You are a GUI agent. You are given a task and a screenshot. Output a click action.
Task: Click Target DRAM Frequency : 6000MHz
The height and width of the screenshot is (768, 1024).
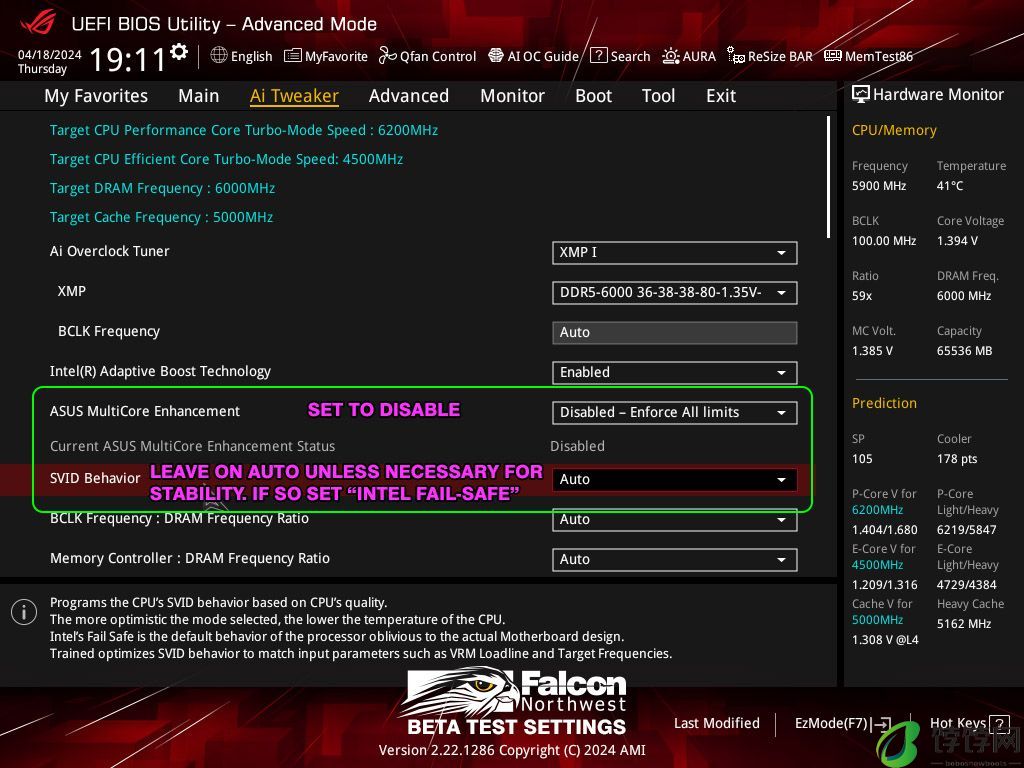tap(162, 188)
